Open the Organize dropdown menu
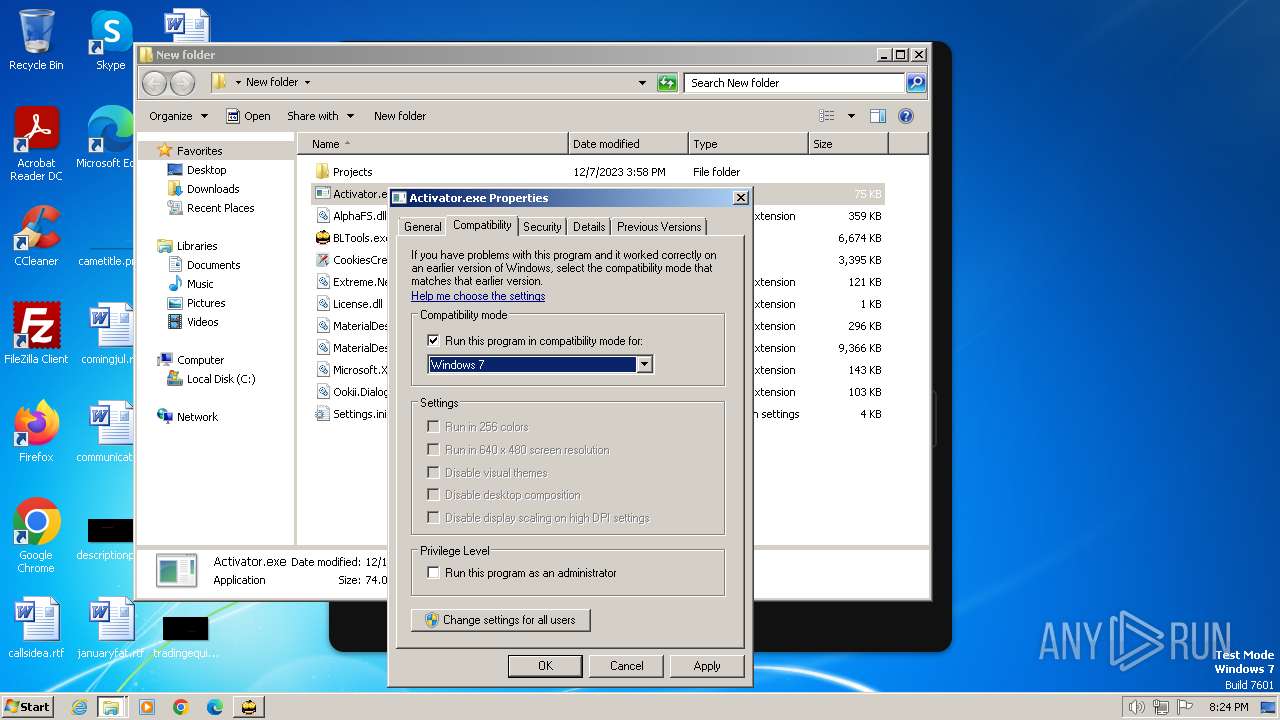 178,116
